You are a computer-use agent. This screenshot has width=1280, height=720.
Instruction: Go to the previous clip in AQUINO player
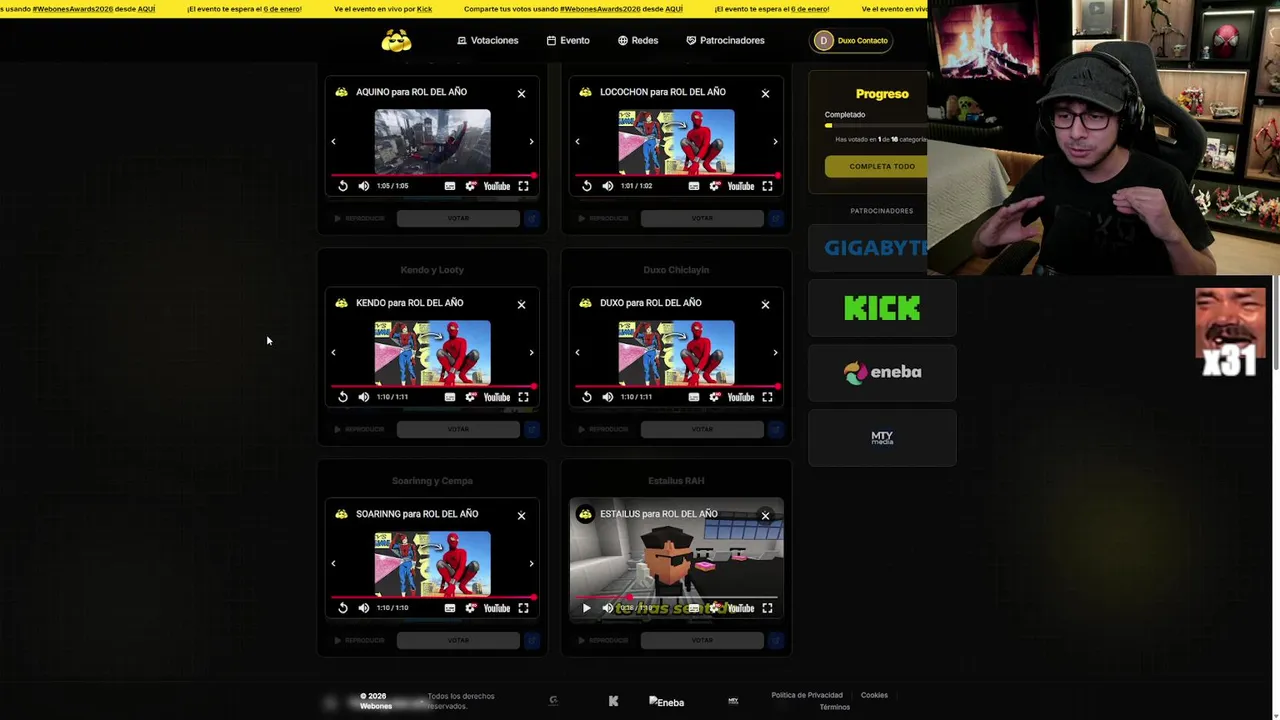[x=333, y=141]
